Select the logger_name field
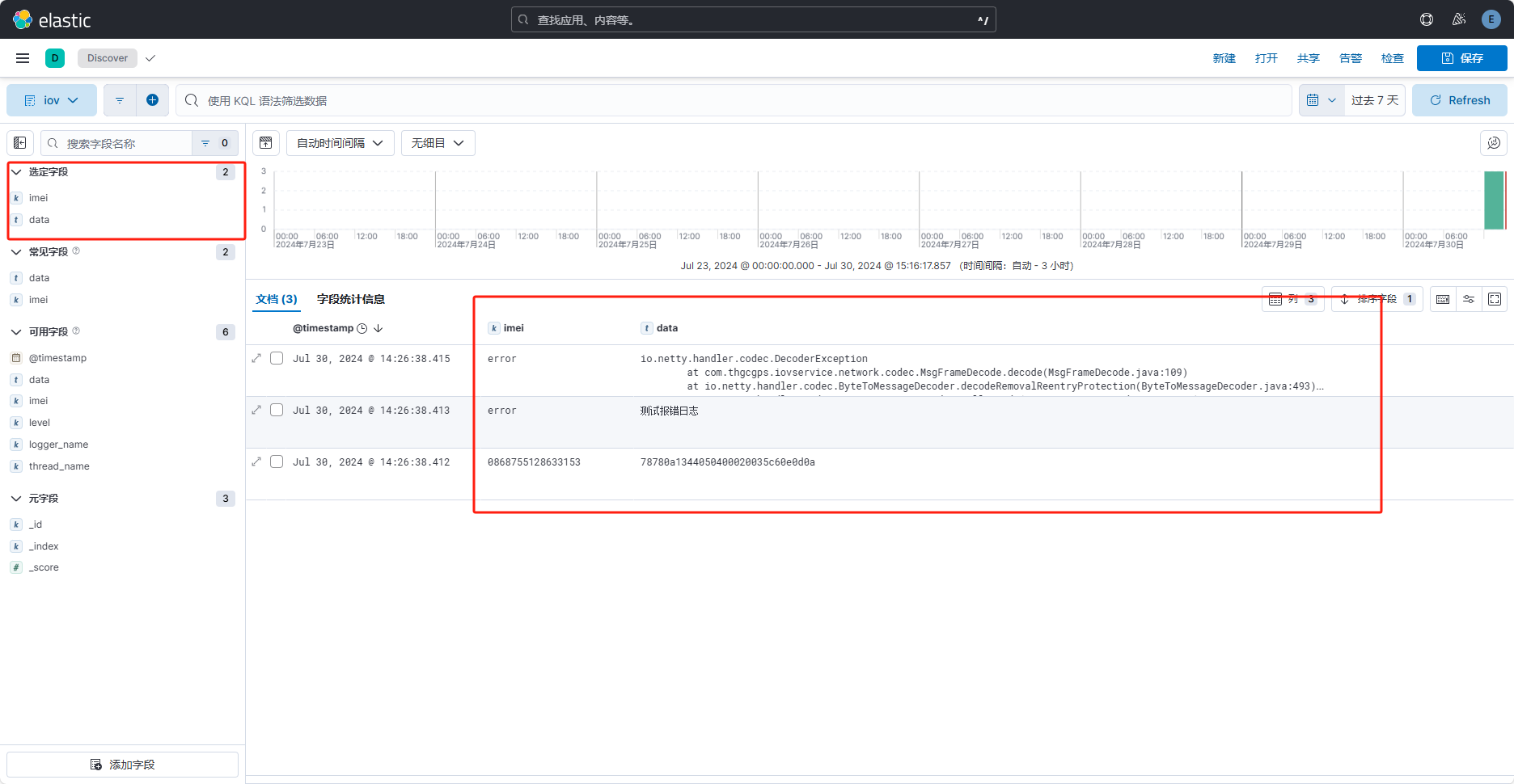Image resolution: width=1514 pixels, height=784 pixels. coord(58,445)
